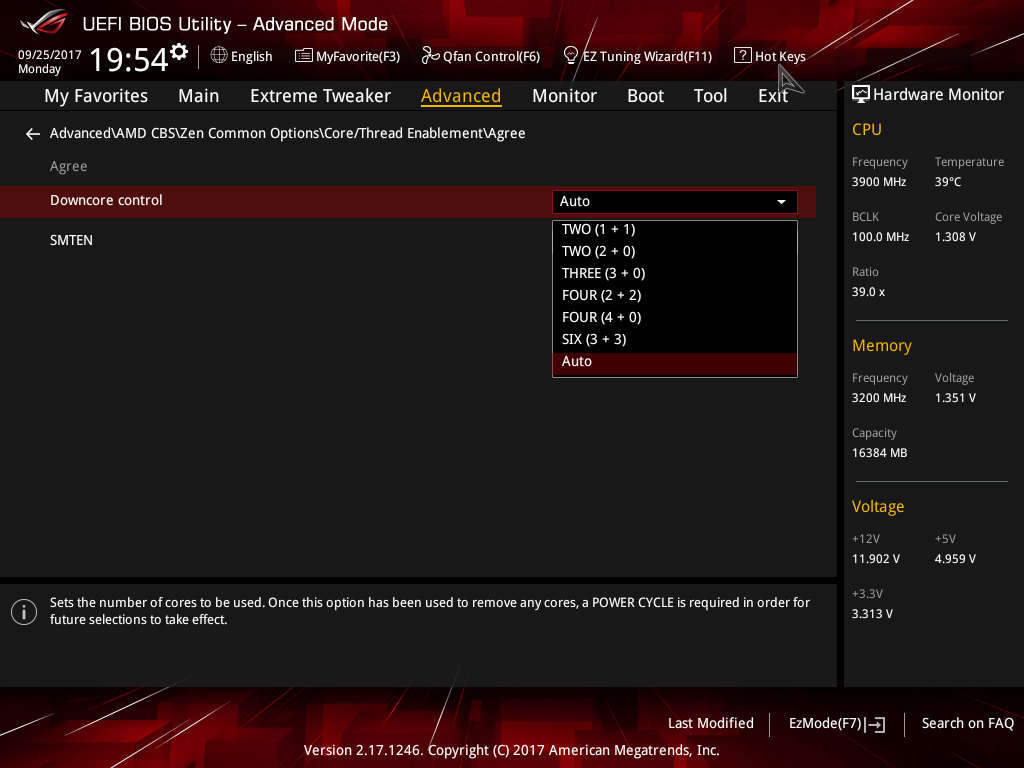
Task: Select TWO (2 + 0) option
Action: coord(675,251)
